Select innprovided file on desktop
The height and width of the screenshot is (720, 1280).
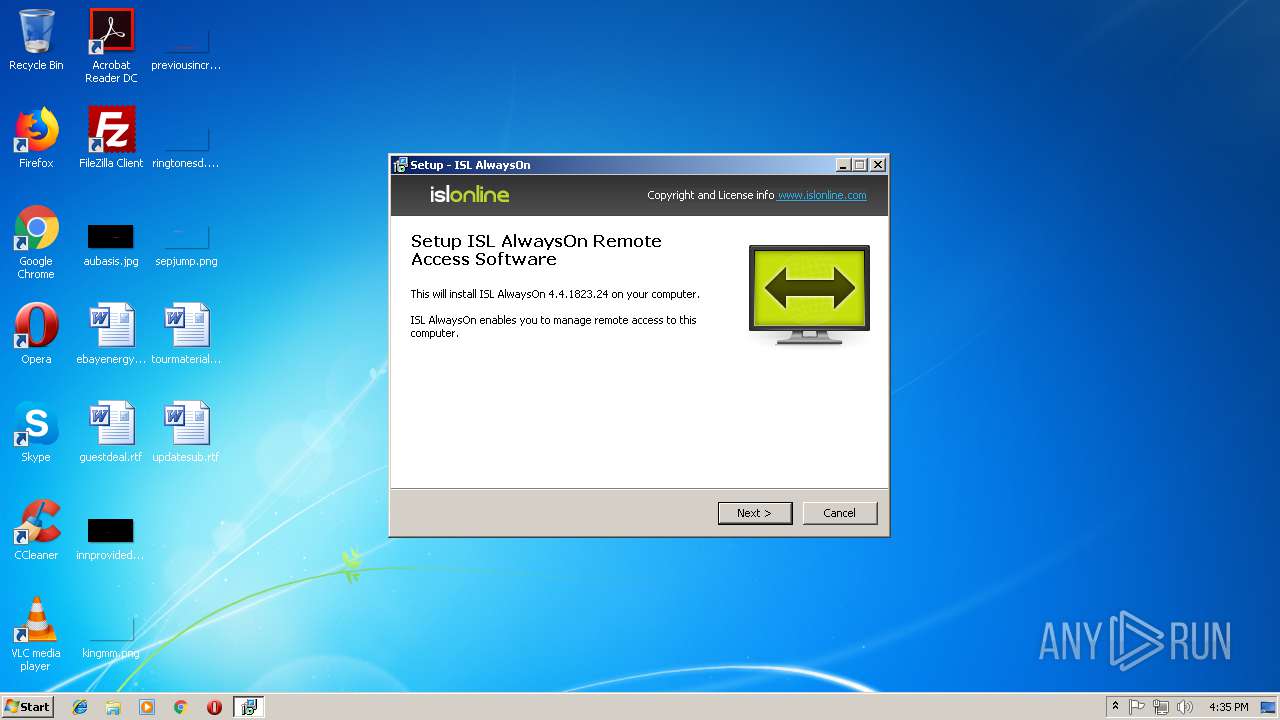point(111,539)
